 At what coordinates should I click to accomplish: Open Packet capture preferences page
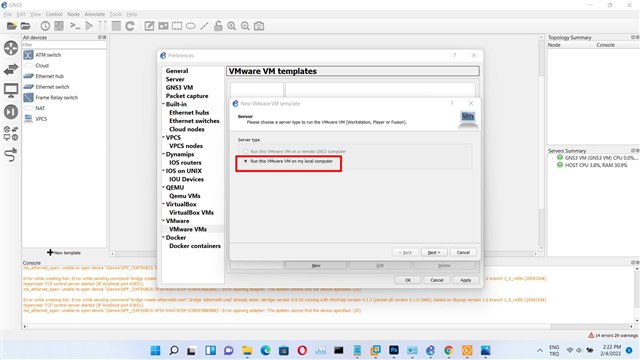(187, 96)
